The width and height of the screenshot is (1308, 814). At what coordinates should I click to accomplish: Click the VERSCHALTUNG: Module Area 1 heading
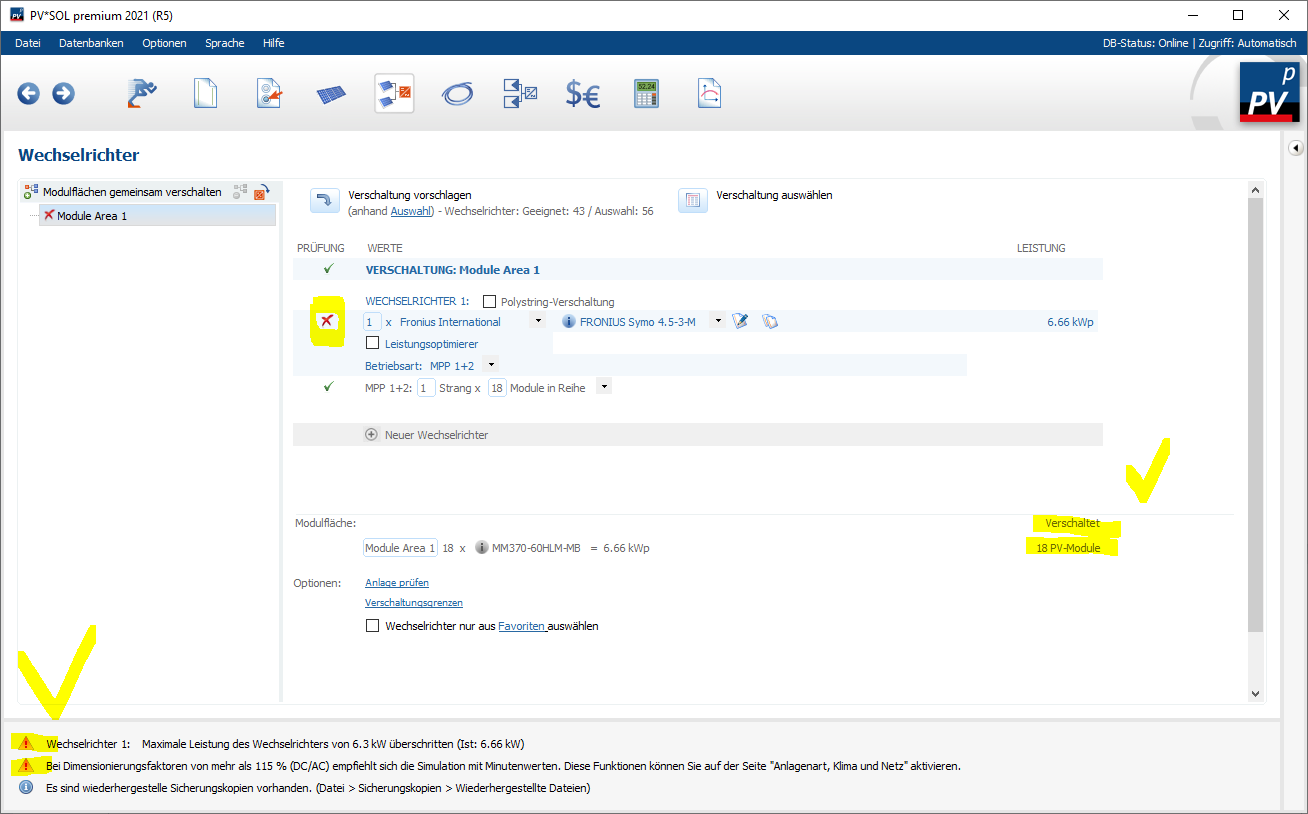453,270
